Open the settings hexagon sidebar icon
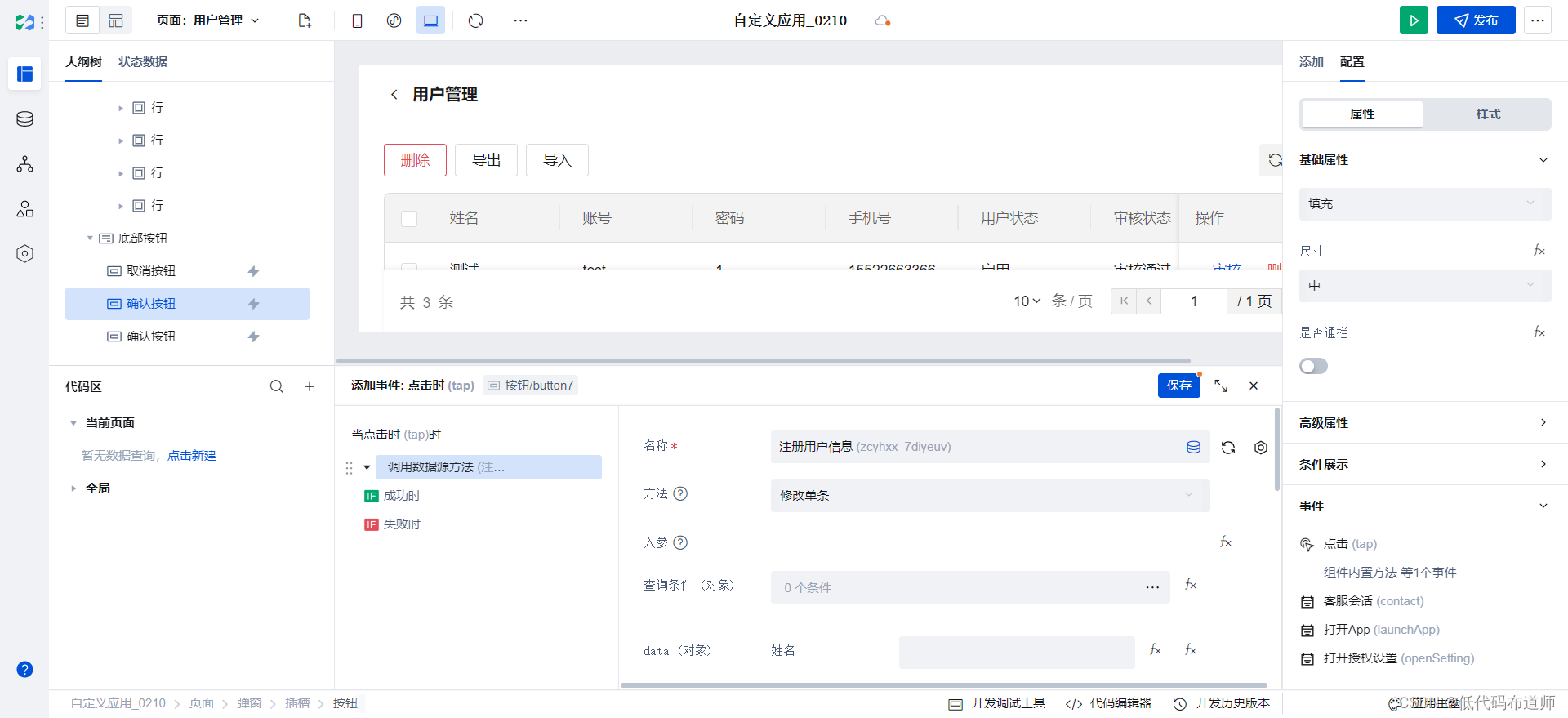The image size is (1568, 718). 25,254
